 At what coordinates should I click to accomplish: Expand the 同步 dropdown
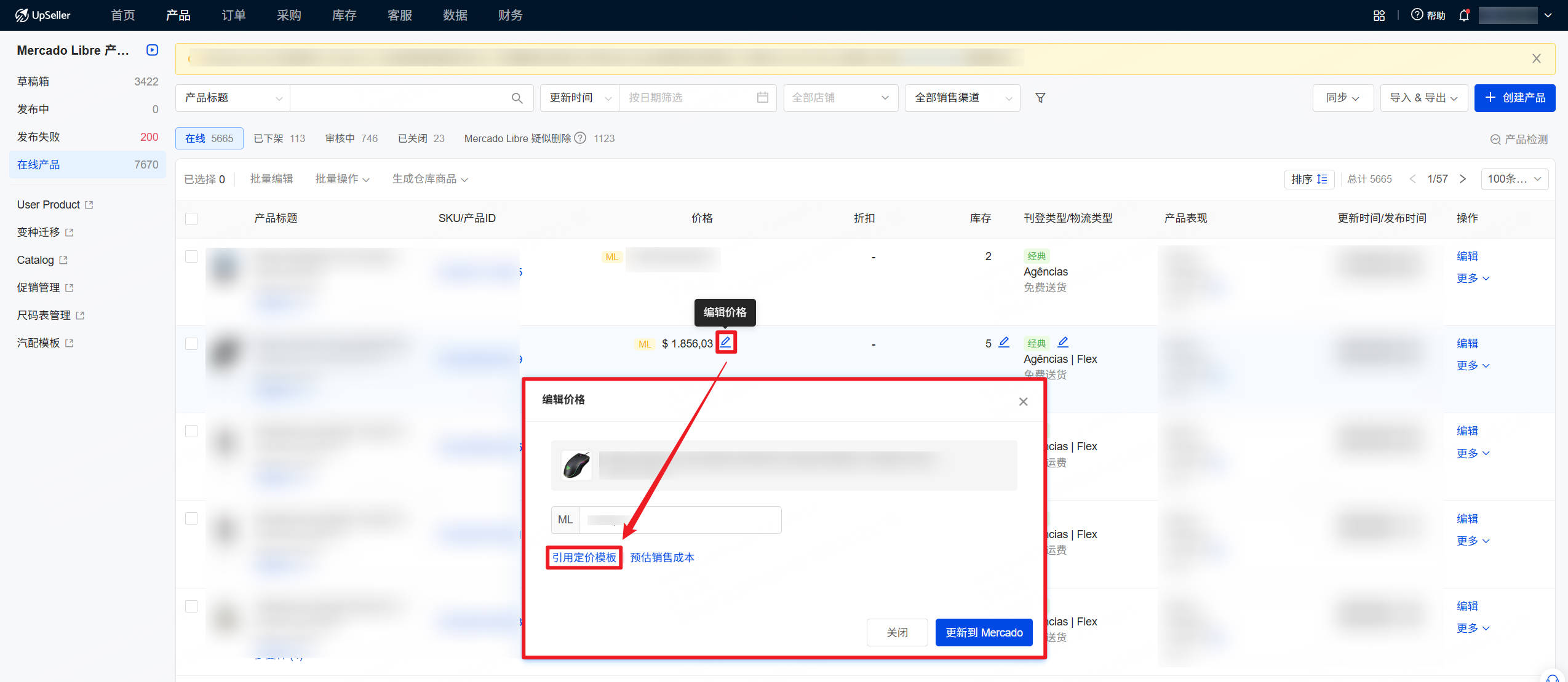coord(1343,98)
